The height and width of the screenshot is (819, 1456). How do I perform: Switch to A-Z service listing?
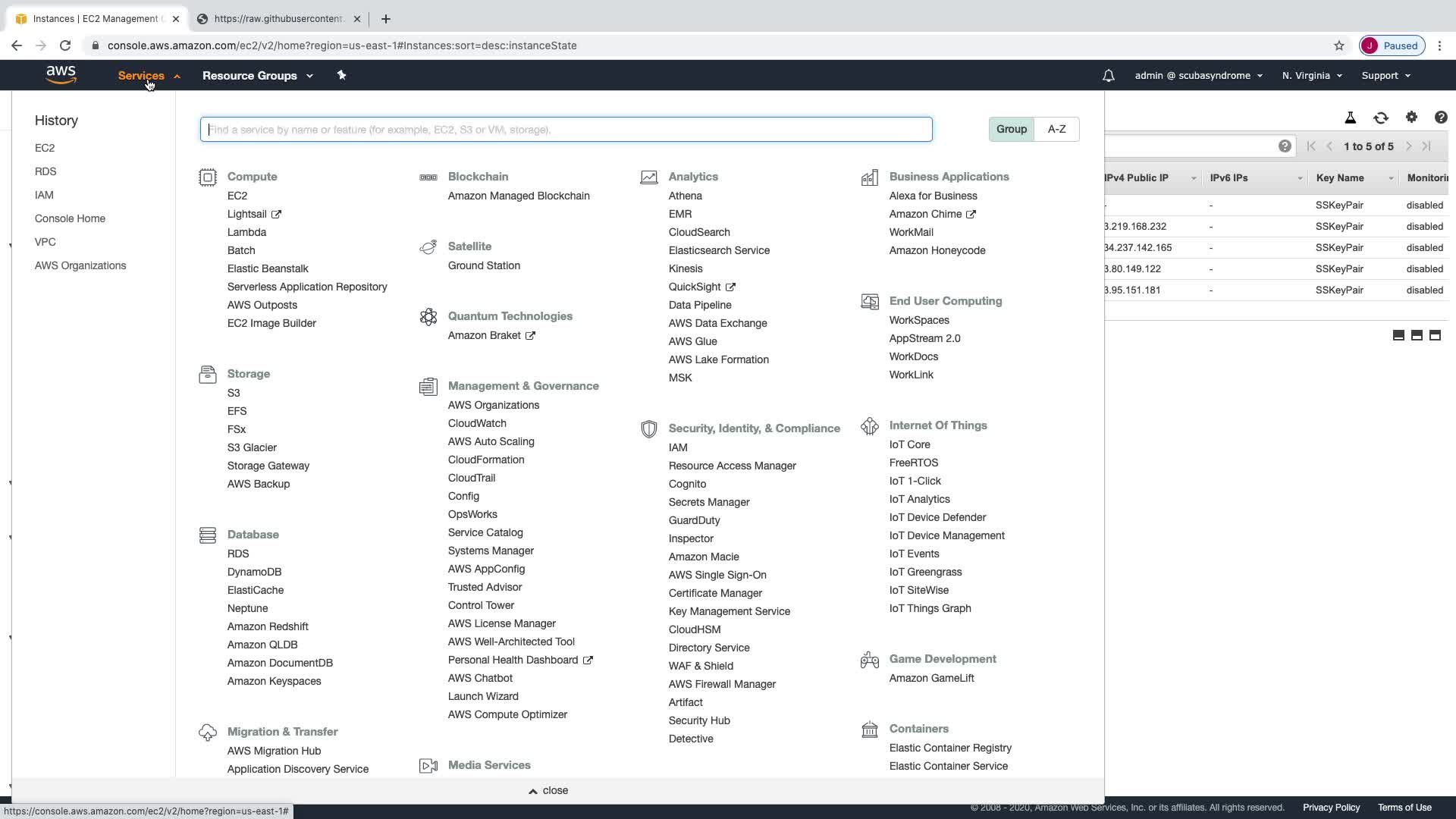click(1056, 129)
